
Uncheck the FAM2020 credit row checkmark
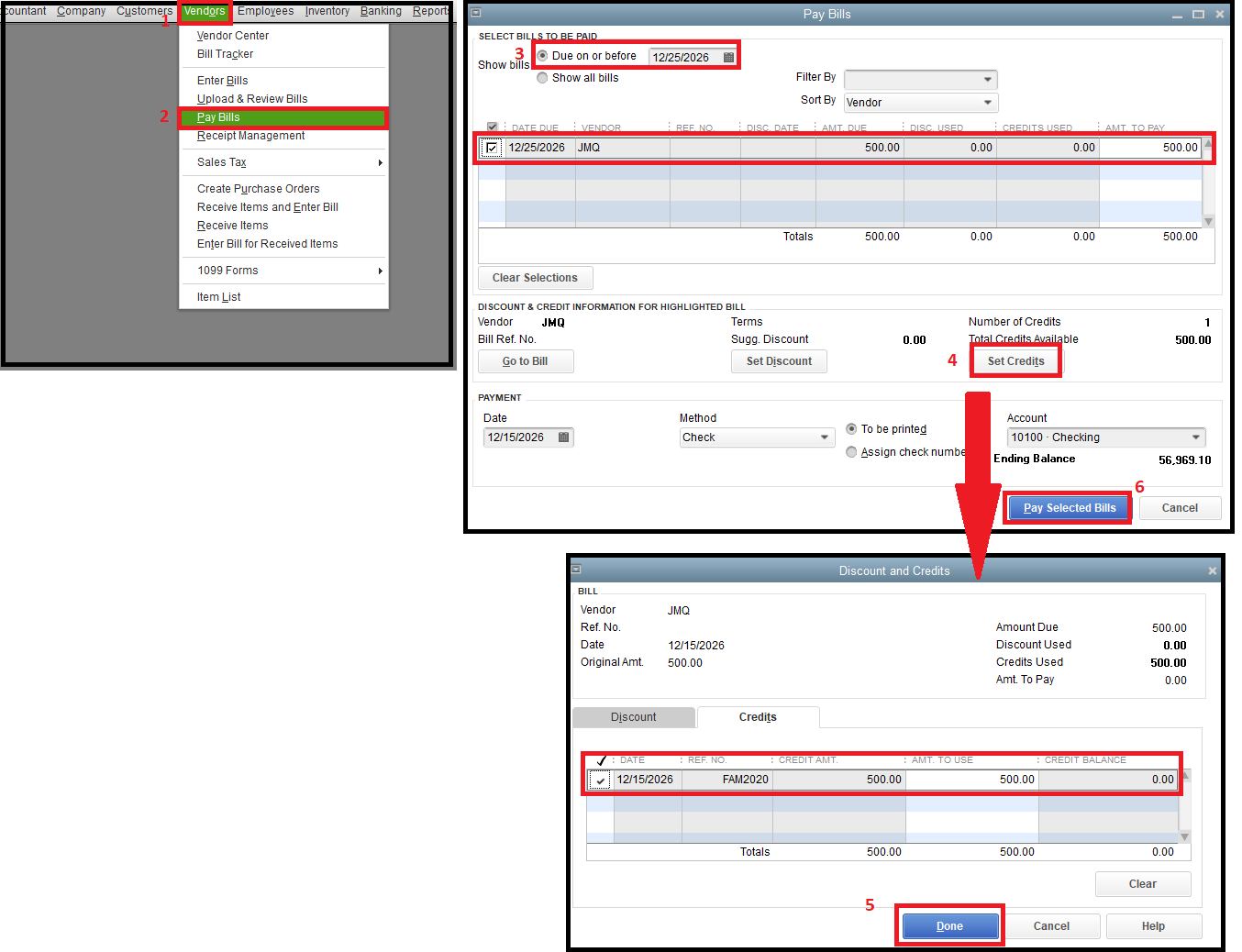click(600, 780)
